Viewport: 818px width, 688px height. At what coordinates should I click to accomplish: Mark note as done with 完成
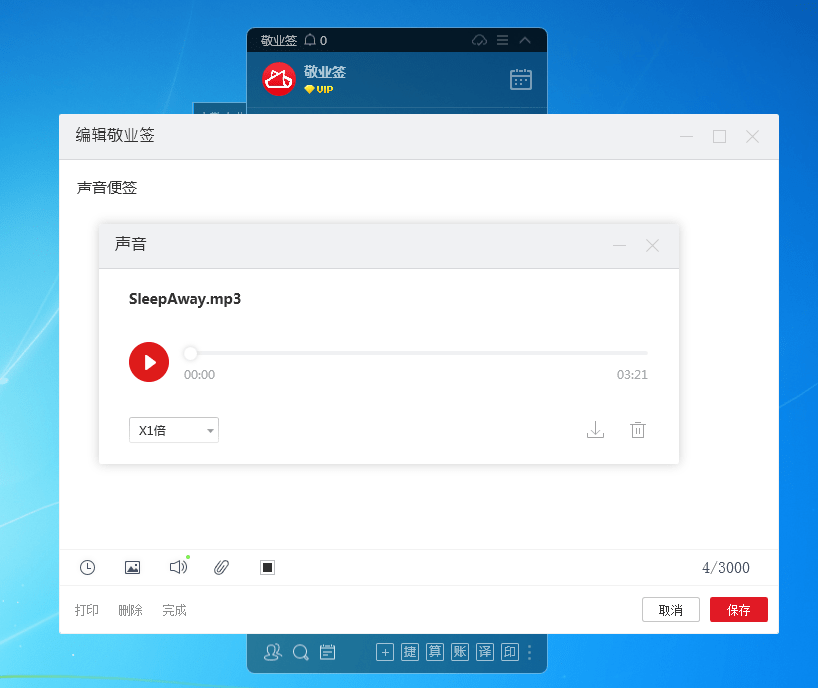pyautogui.click(x=174, y=610)
